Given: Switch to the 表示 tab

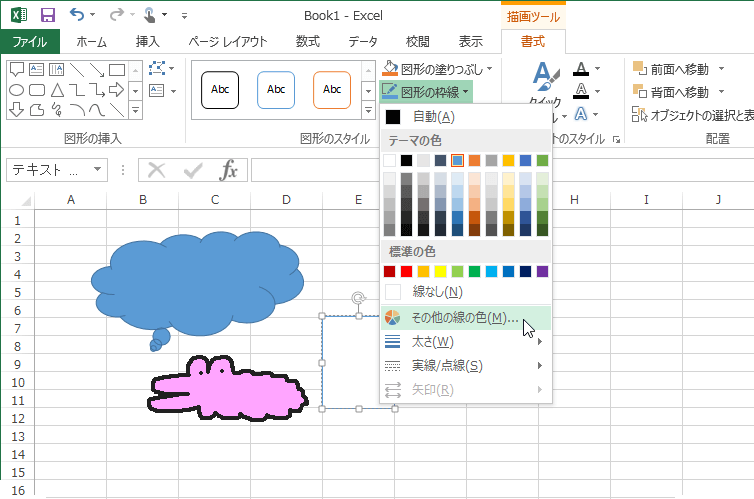Looking at the screenshot, I should [x=470, y=42].
